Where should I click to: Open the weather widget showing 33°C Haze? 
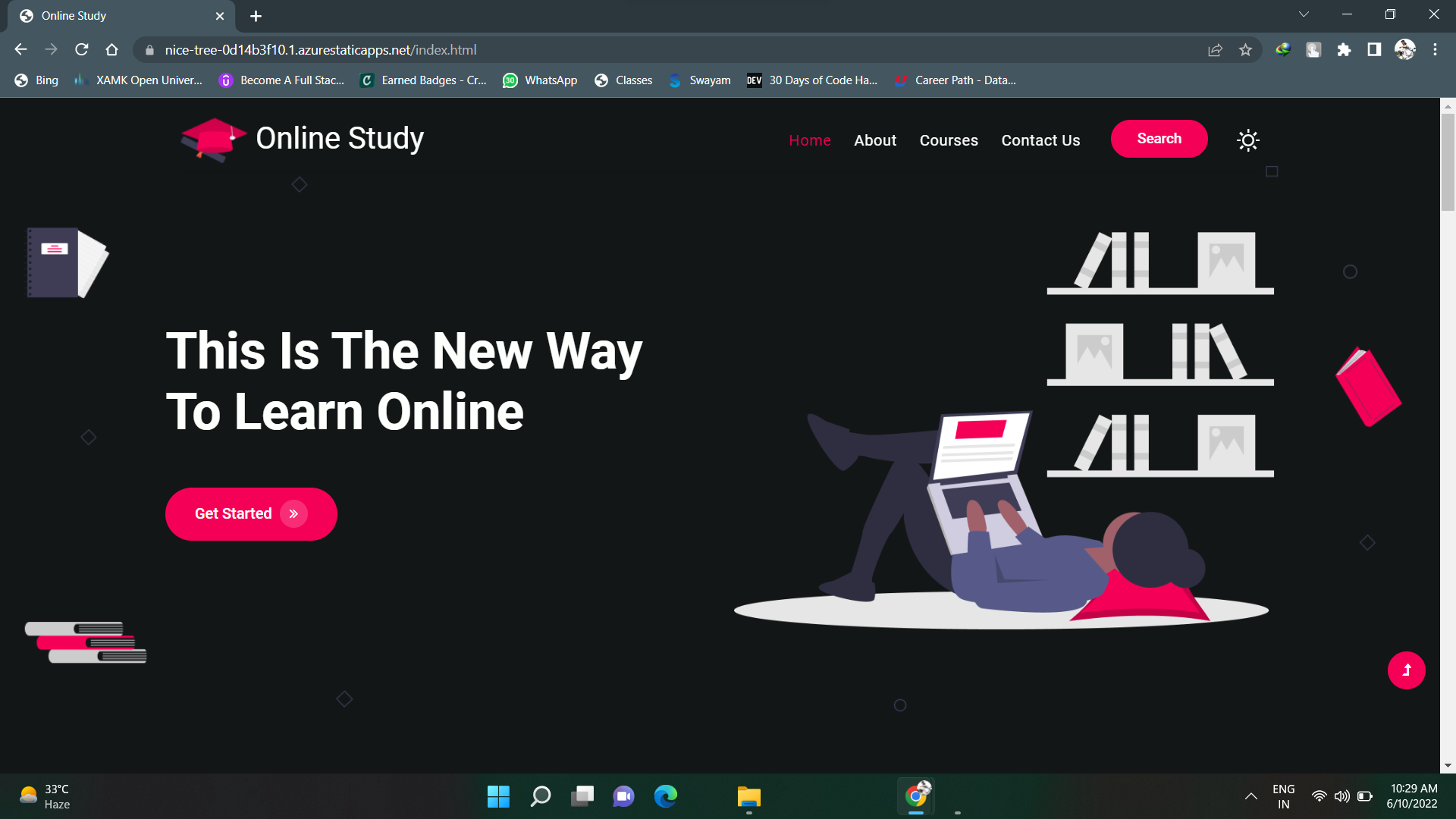point(45,796)
